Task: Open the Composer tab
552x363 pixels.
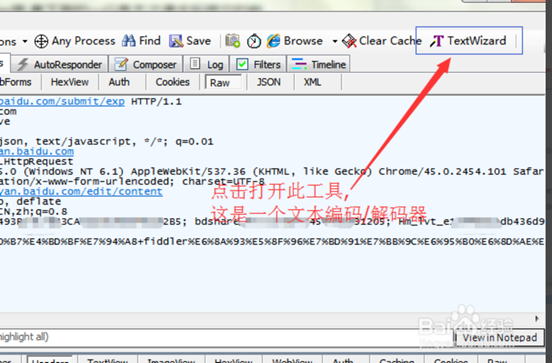Action: 146,64
